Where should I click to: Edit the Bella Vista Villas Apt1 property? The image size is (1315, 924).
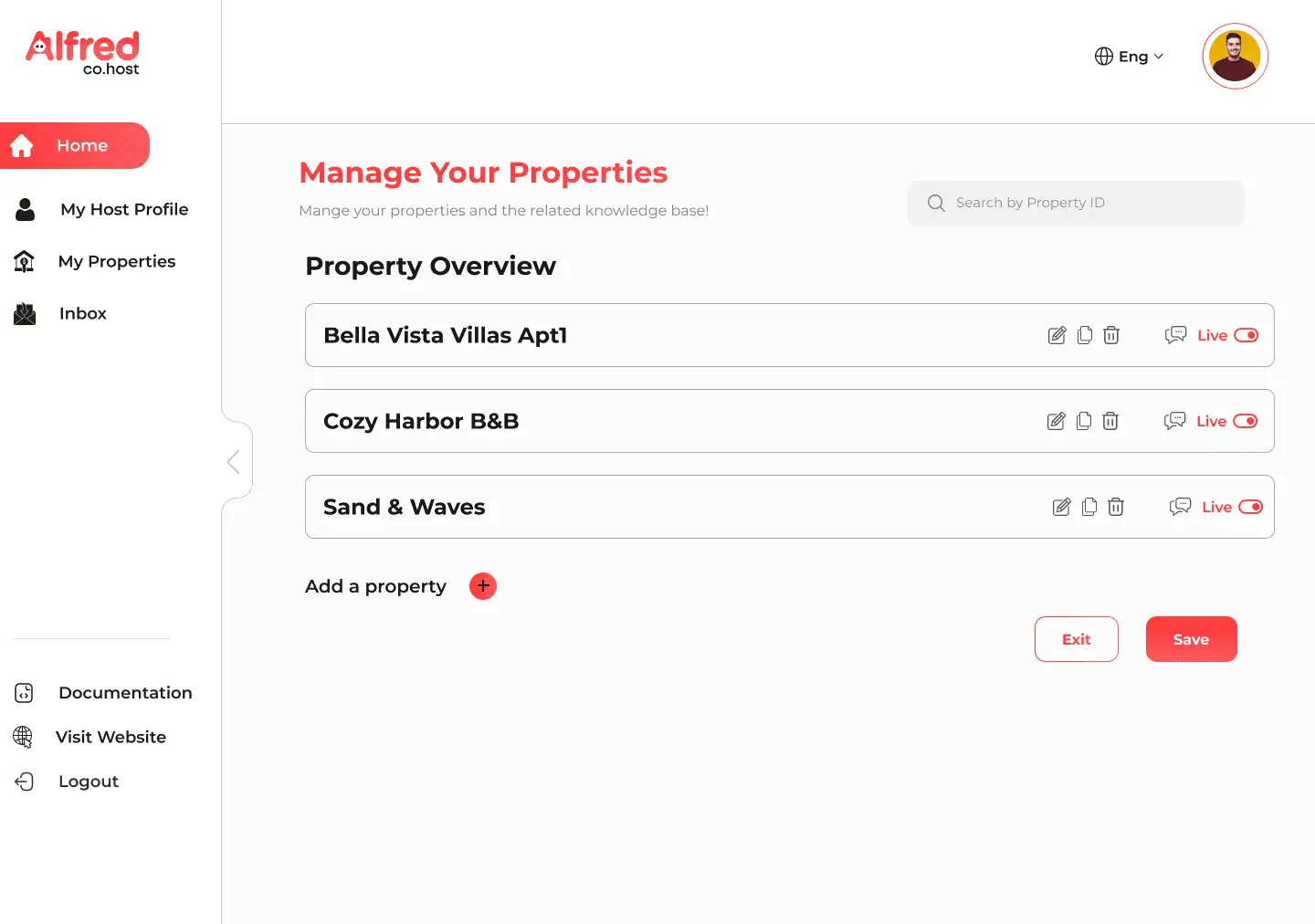point(1057,335)
